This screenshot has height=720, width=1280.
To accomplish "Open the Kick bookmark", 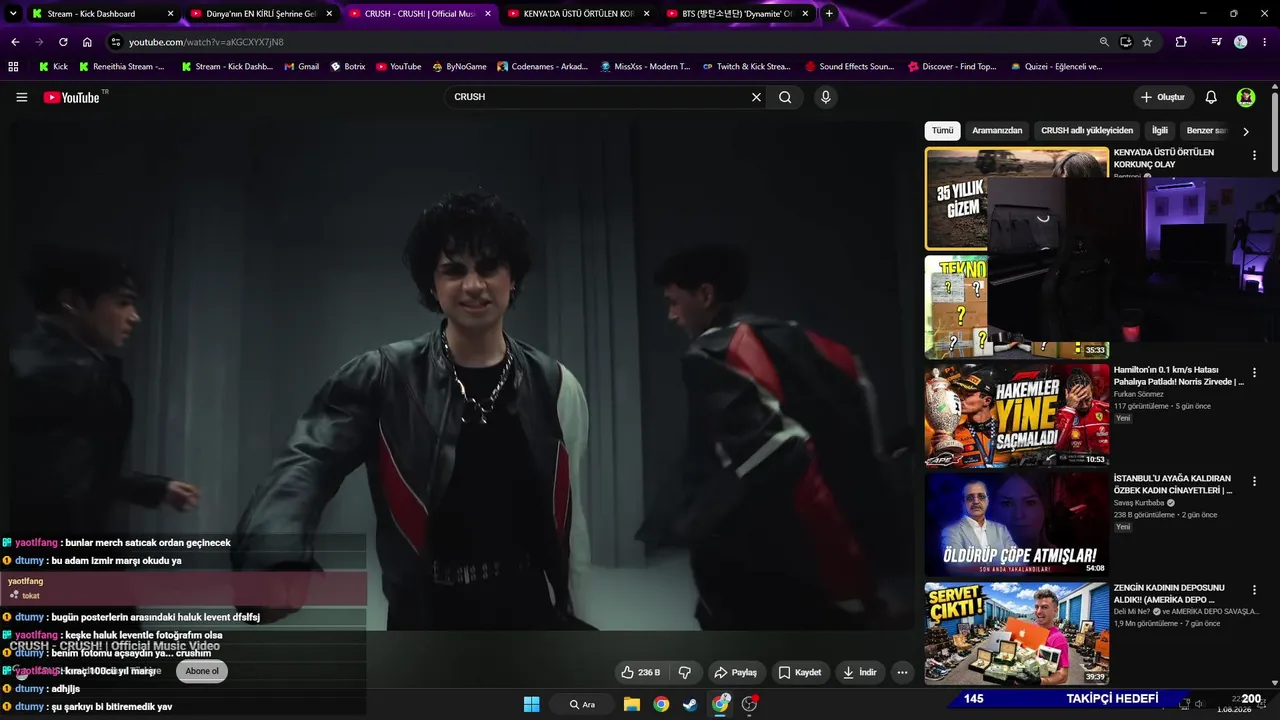I will [54, 67].
